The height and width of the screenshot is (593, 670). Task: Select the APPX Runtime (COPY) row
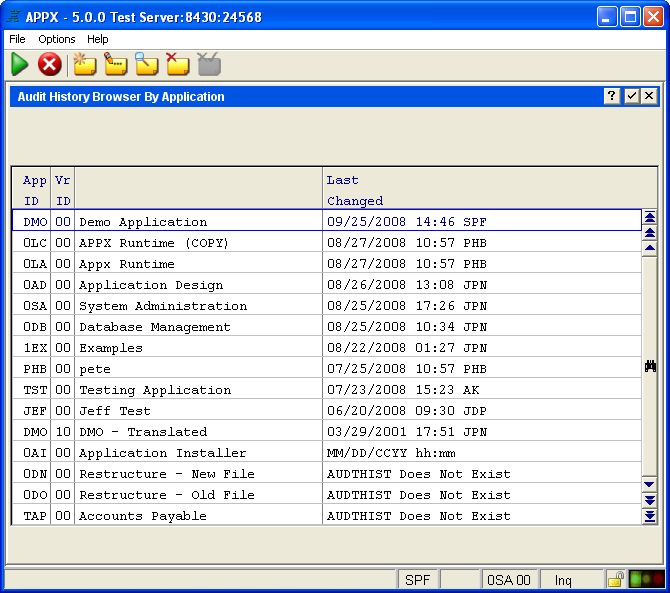327,242
